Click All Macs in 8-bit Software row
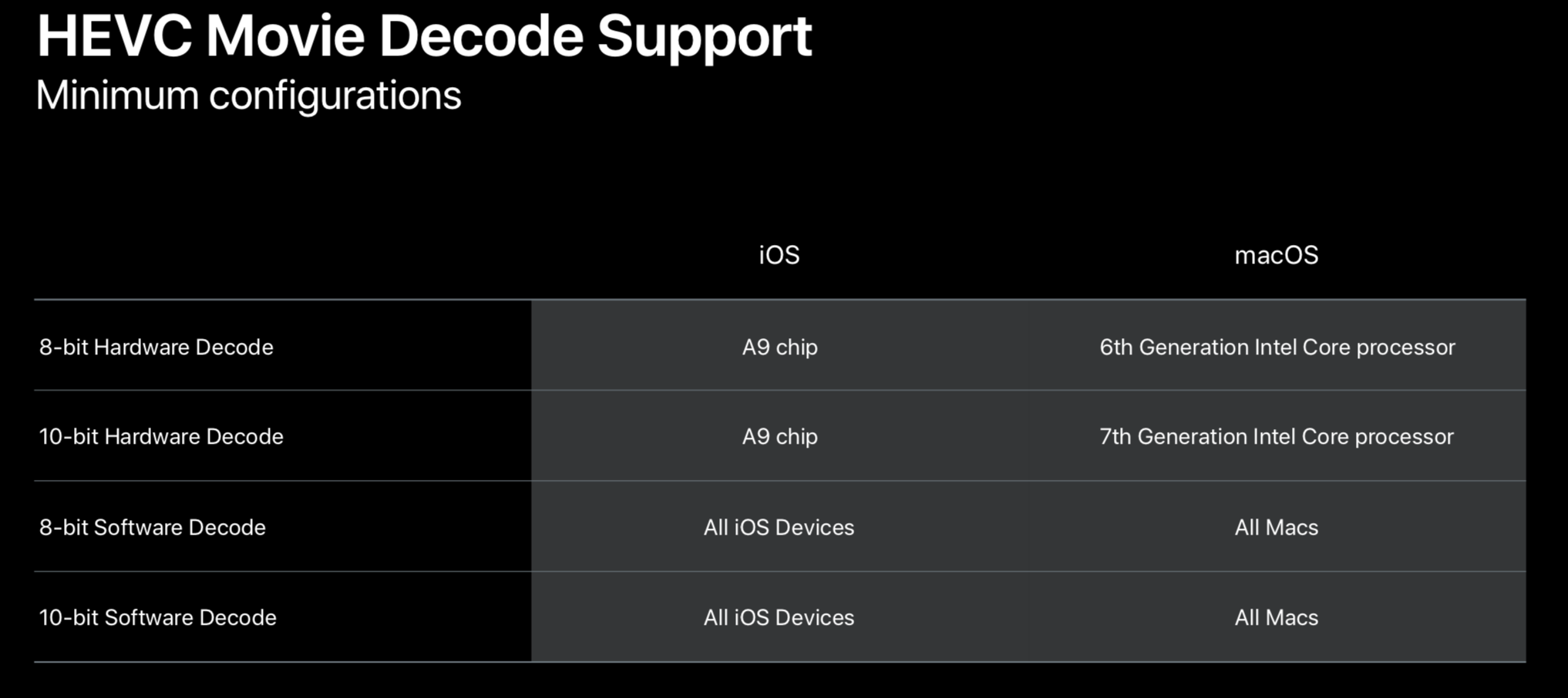The height and width of the screenshot is (698, 1568). pyautogui.click(x=1277, y=528)
